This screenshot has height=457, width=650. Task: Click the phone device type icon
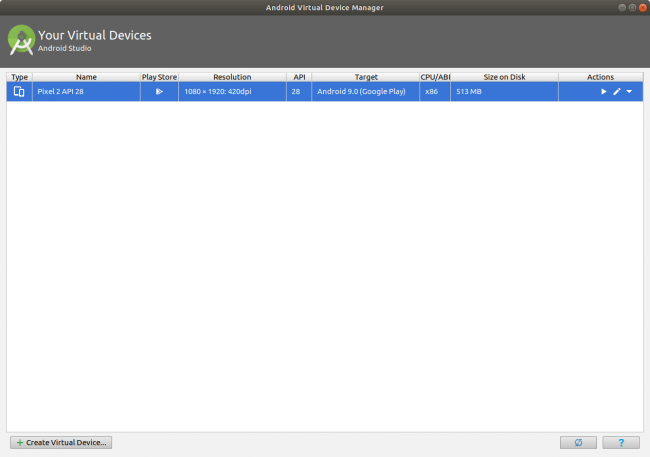point(19,91)
